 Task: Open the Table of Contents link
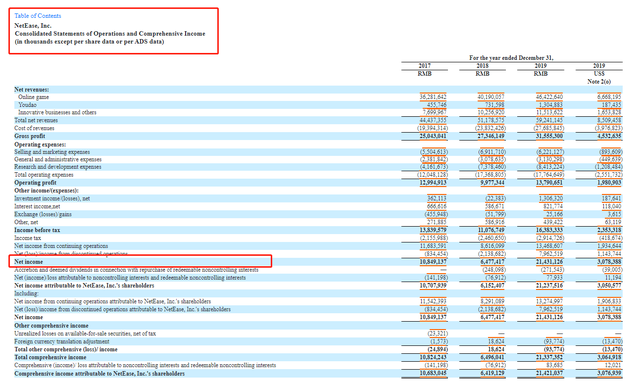(38, 16)
